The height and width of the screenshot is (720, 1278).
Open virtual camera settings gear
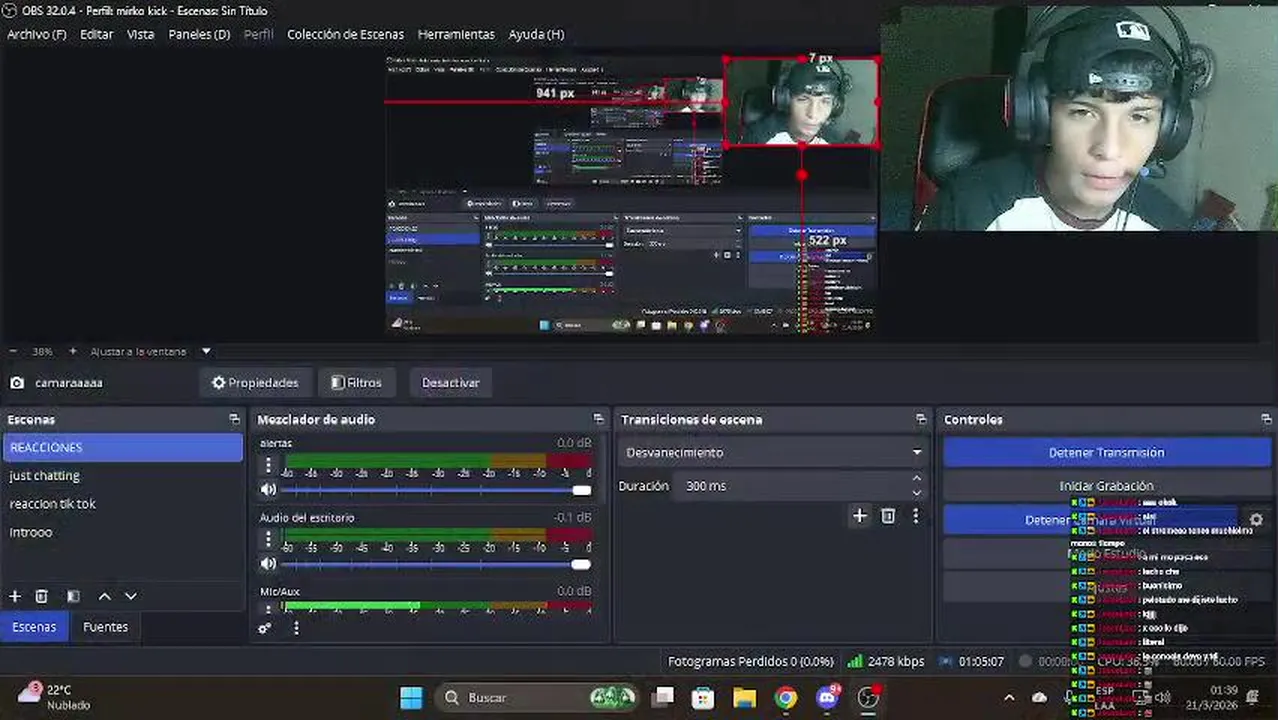1256,520
